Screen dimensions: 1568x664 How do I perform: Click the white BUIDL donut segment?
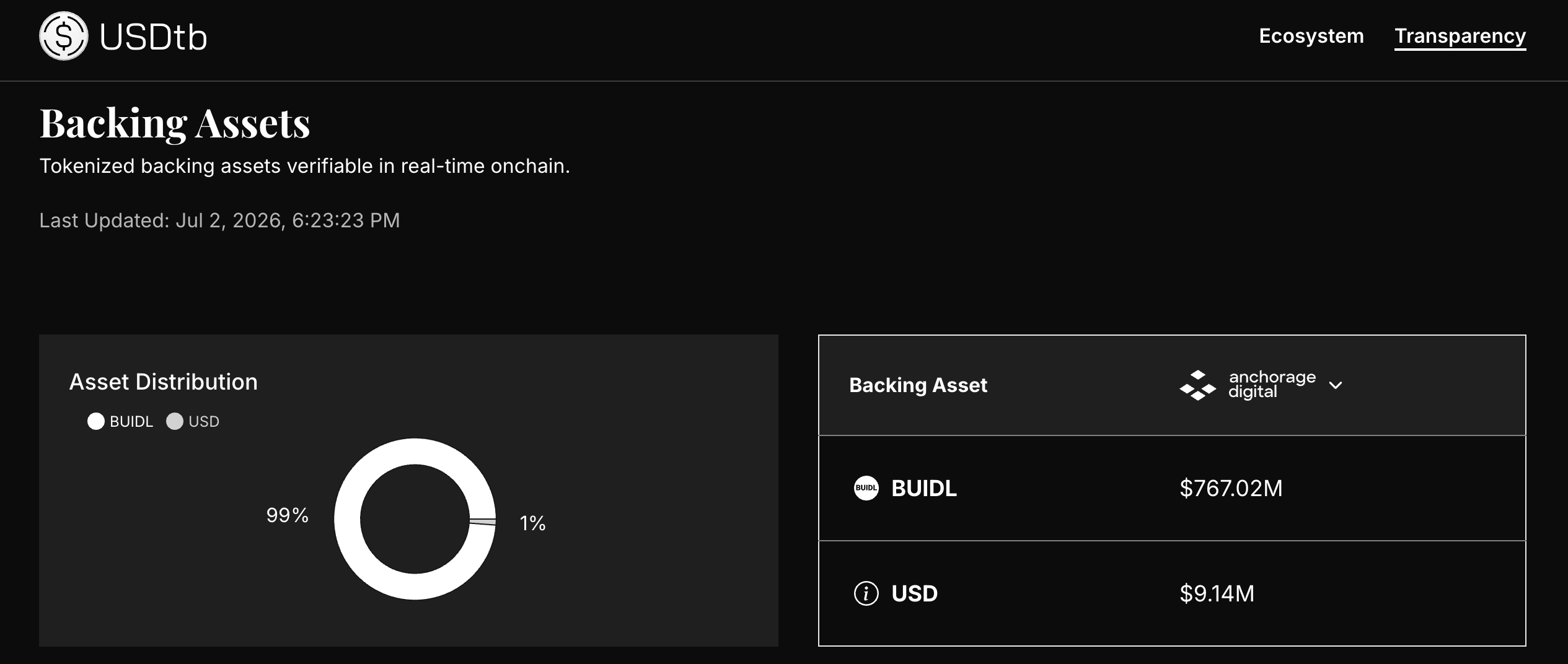point(347,519)
